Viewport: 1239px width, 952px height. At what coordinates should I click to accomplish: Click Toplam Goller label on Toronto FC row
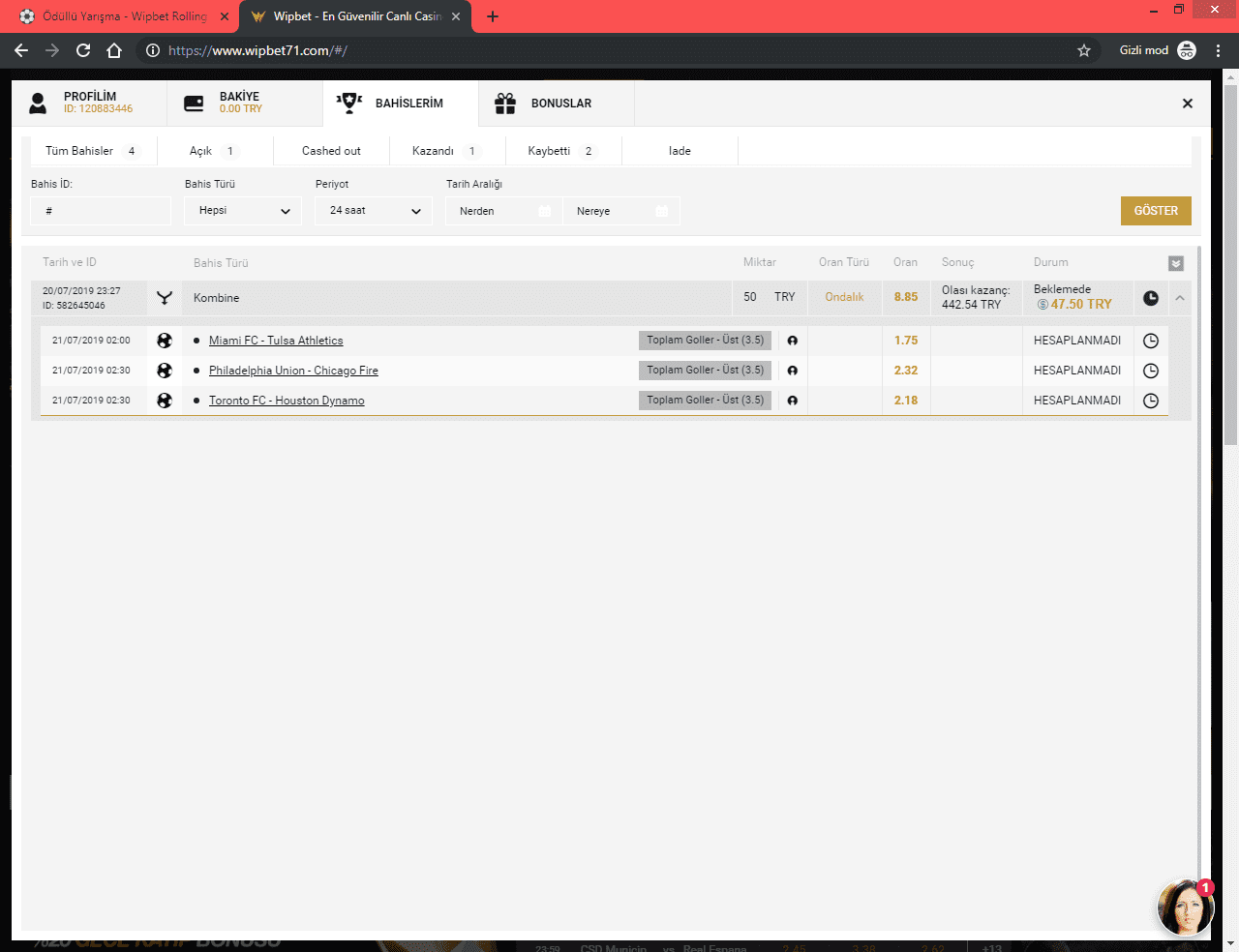pyautogui.click(x=705, y=401)
